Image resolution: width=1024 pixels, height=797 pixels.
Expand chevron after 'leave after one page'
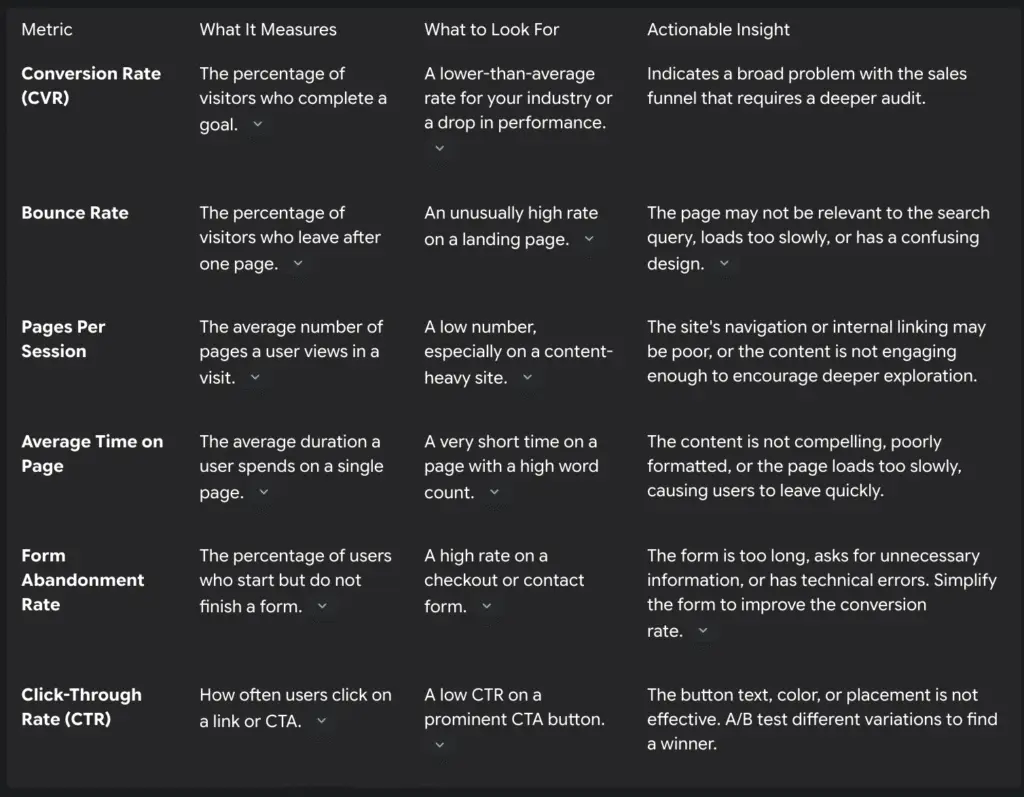[x=297, y=264]
